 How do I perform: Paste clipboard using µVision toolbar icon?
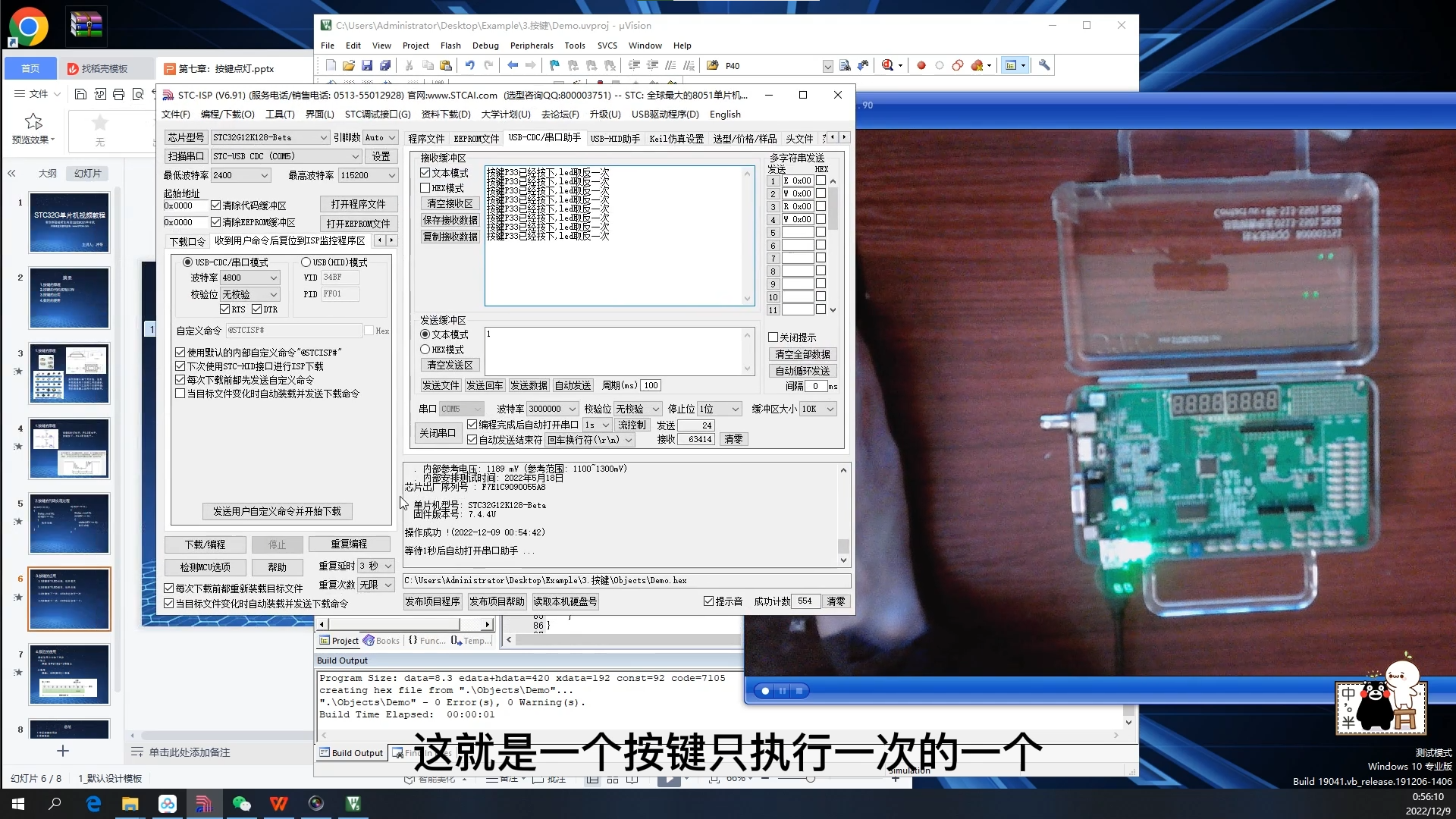(446, 66)
